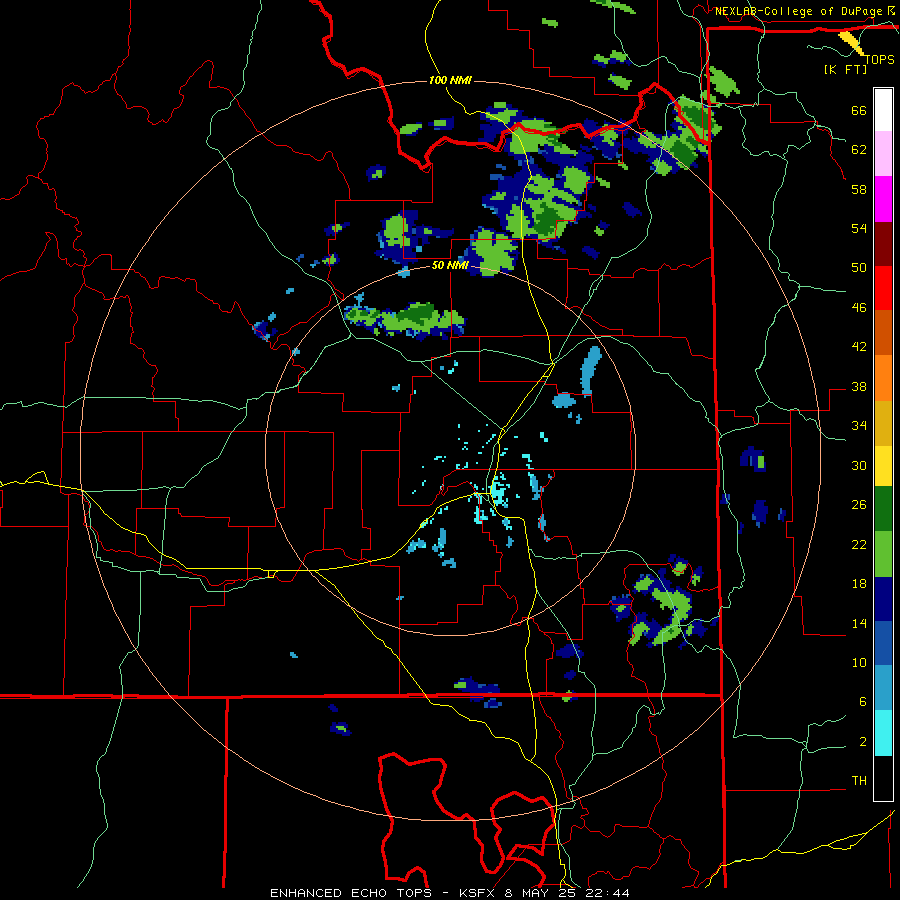Screen dimensions: 900x900
Task: Click the 46 legend value
Action: [x=859, y=308]
